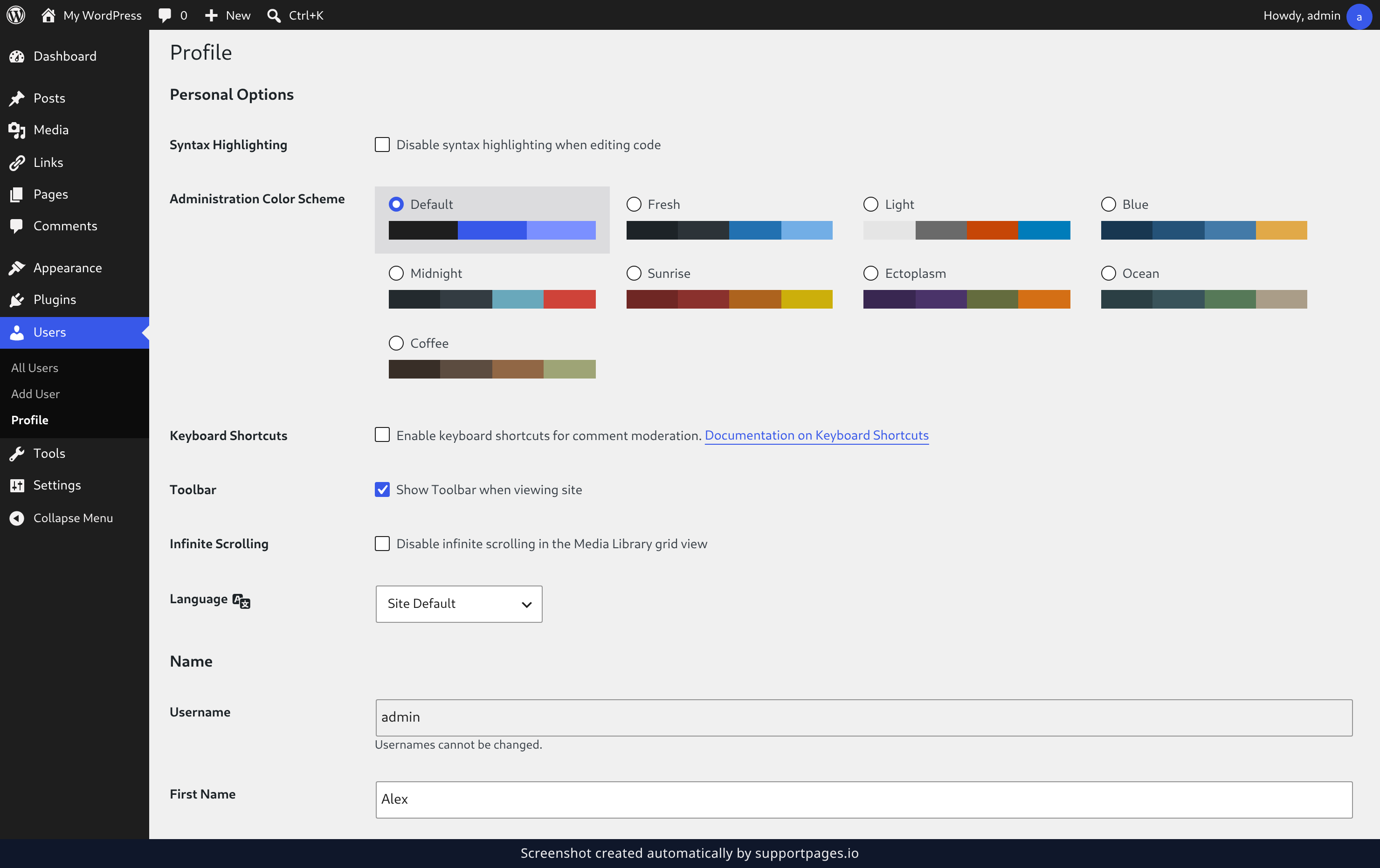This screenshot has width=1380, height=868.
Task: Open Tools menu label
Action: point(49,453)
